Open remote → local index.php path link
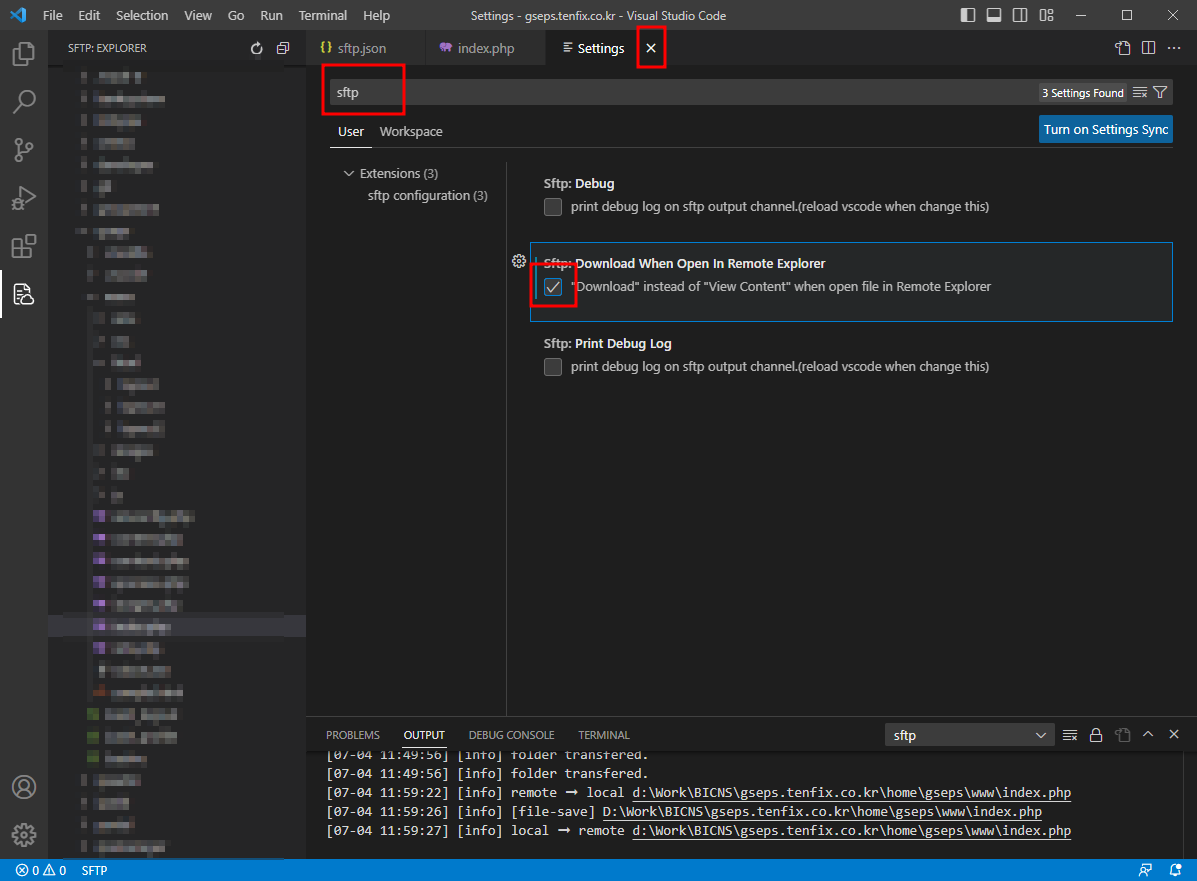Viewport: 1197px width, 881px height. coord(851,792)
